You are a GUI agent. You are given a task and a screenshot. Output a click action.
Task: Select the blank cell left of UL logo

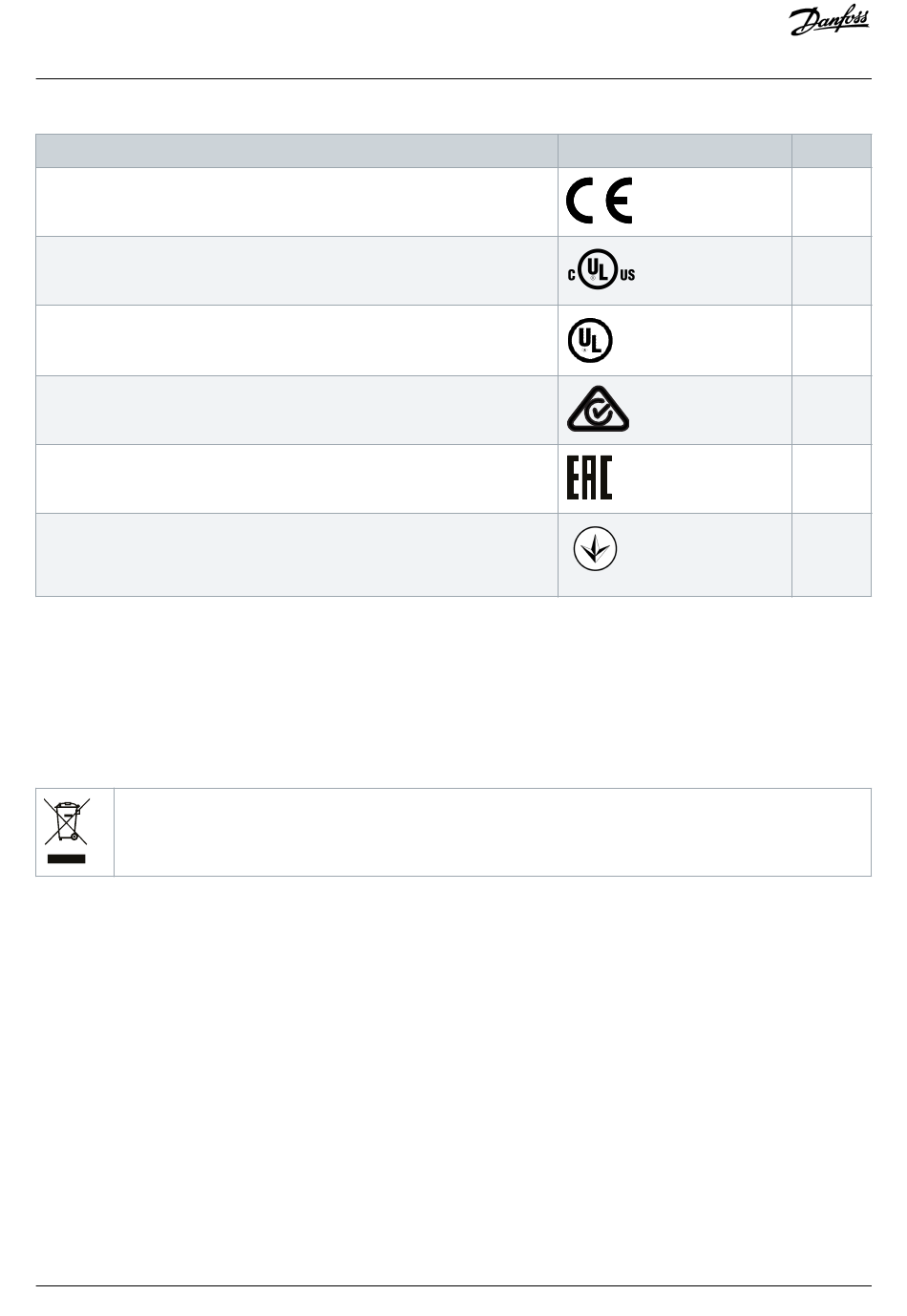coord(297,340)
